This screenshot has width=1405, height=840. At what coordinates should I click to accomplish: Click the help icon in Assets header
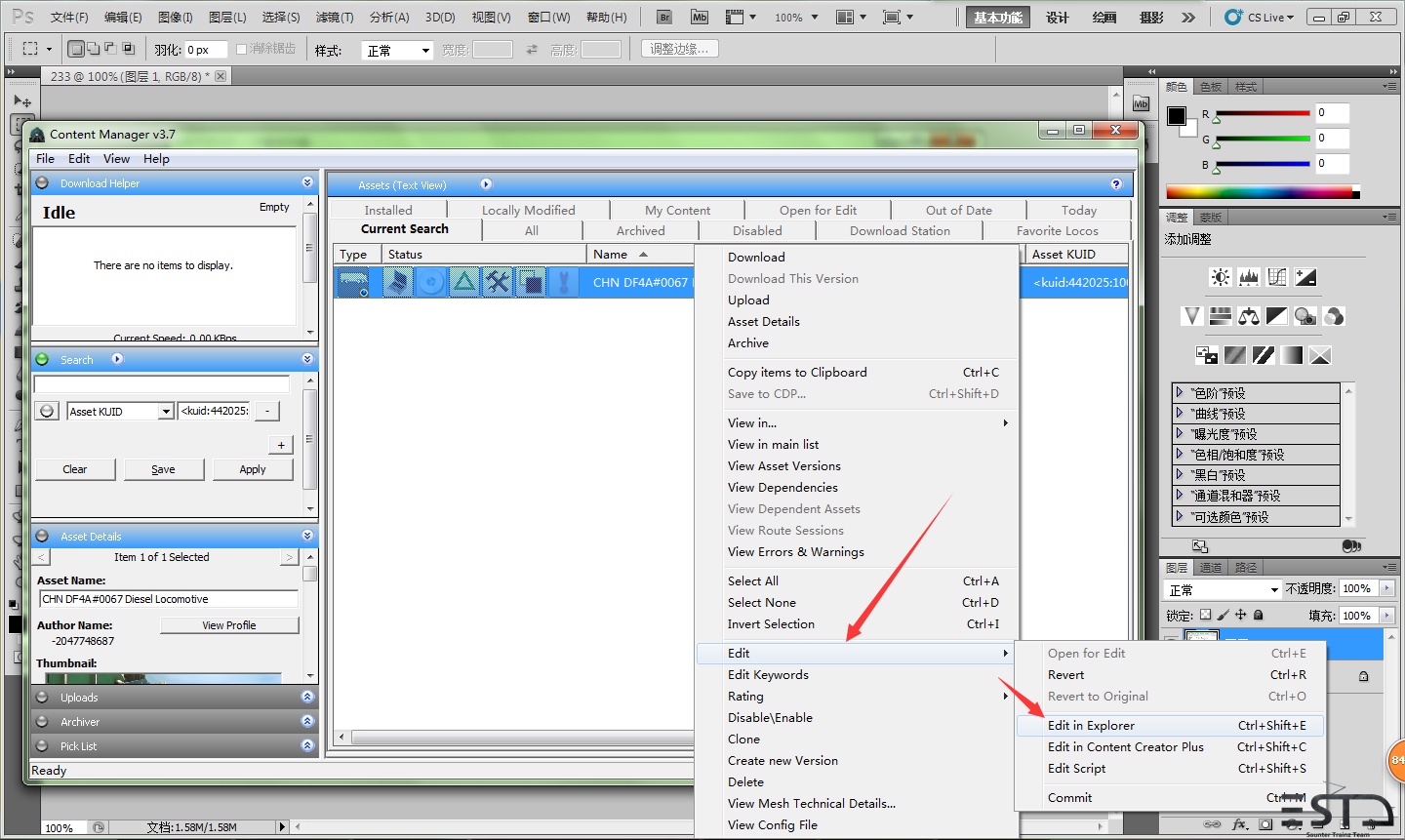tap(1116, 184)
